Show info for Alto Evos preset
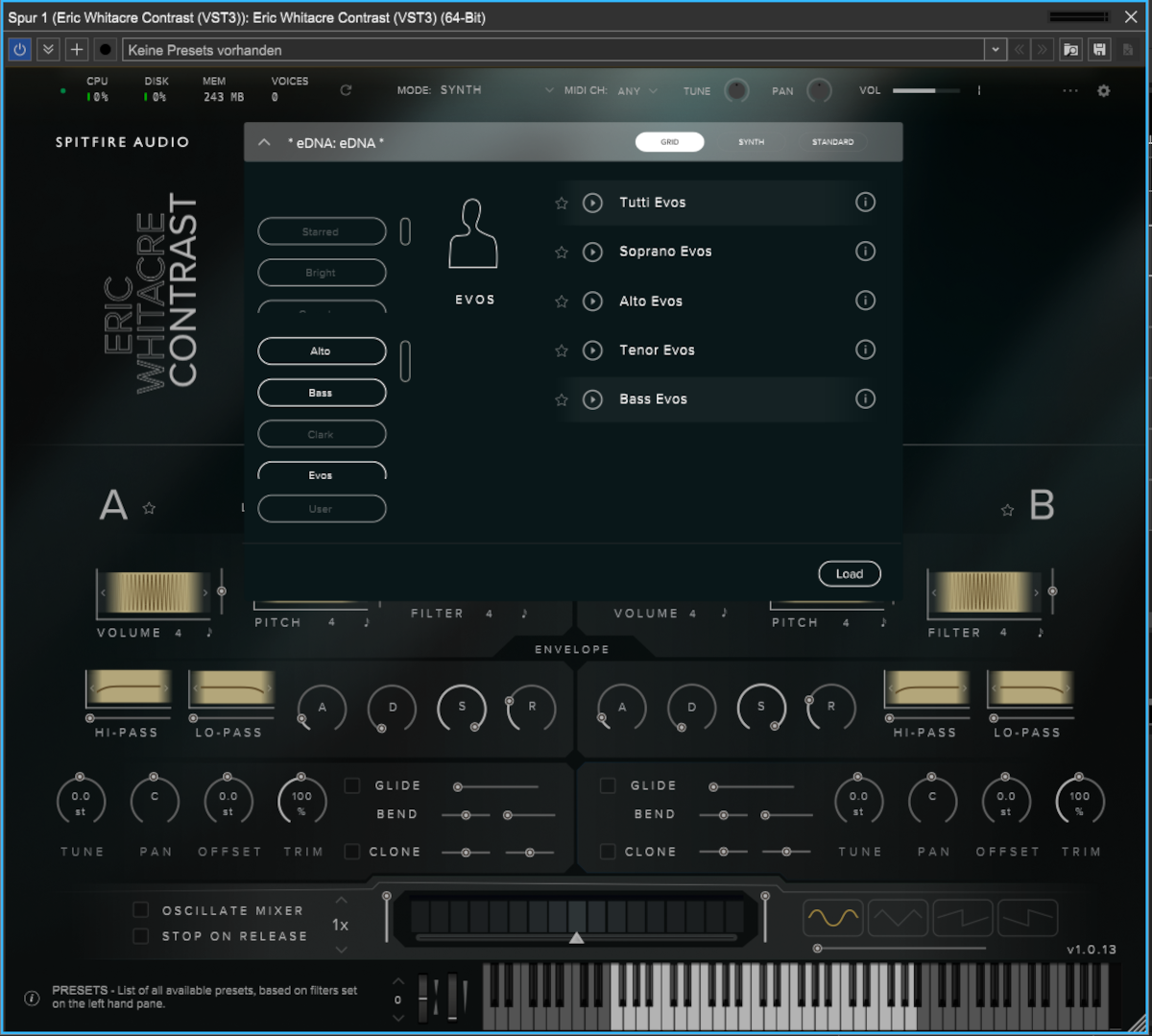 click(x=865, y=301)
